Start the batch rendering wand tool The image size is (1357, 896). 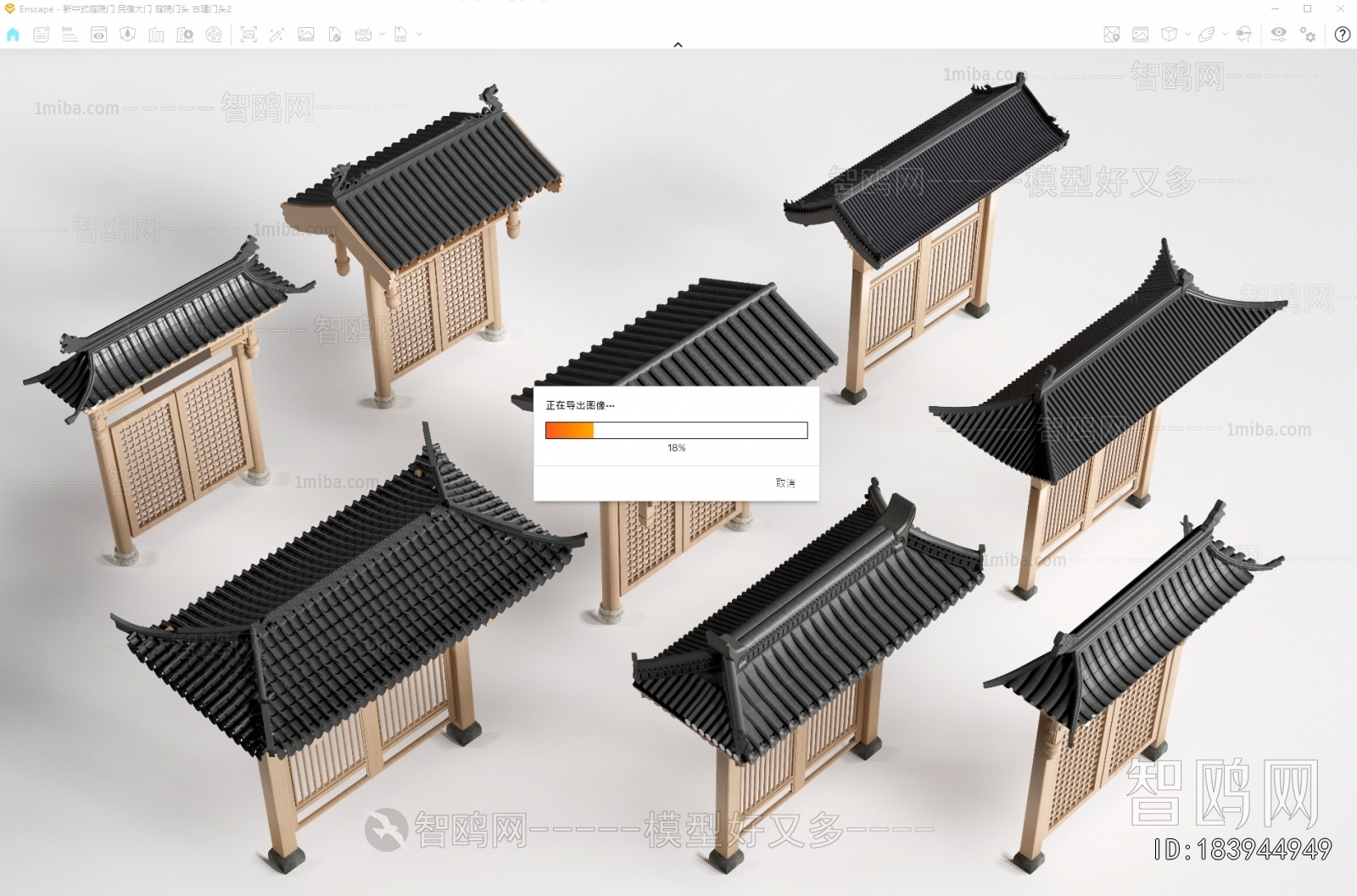276,36
